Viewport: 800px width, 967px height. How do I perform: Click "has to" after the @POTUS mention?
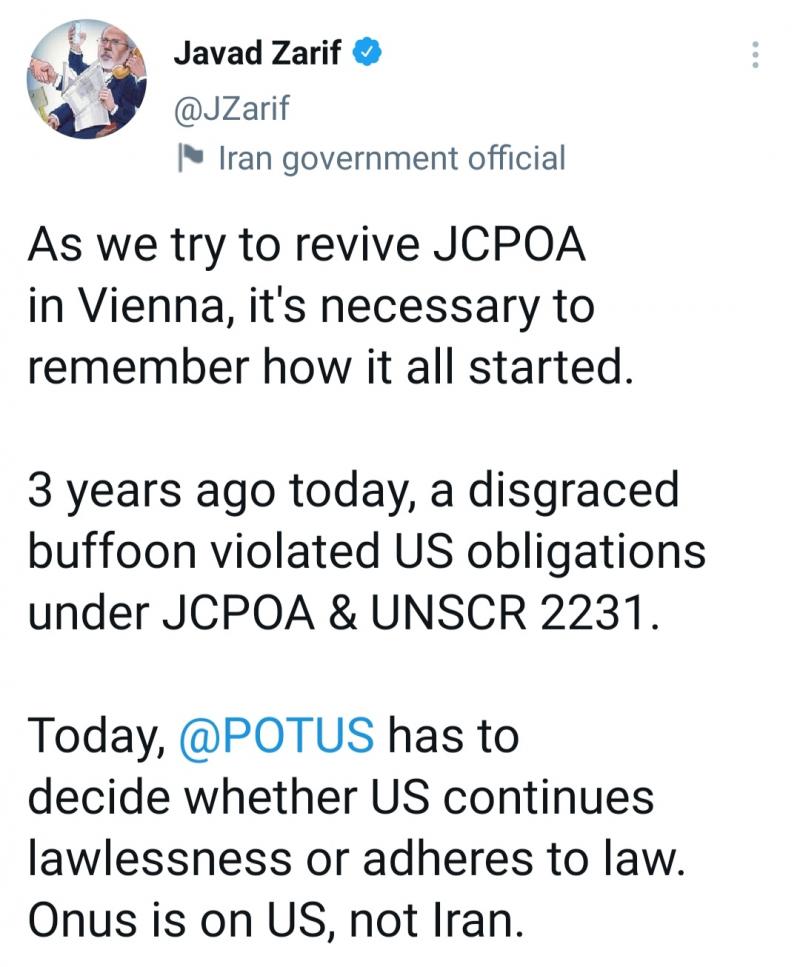453,736
